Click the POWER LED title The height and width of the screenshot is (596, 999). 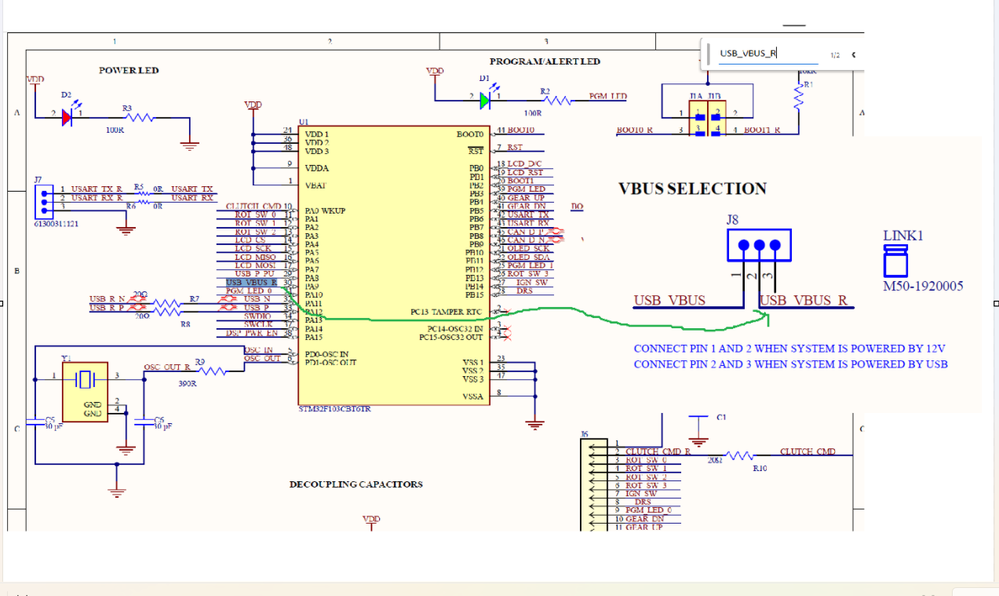coord(129,70)
